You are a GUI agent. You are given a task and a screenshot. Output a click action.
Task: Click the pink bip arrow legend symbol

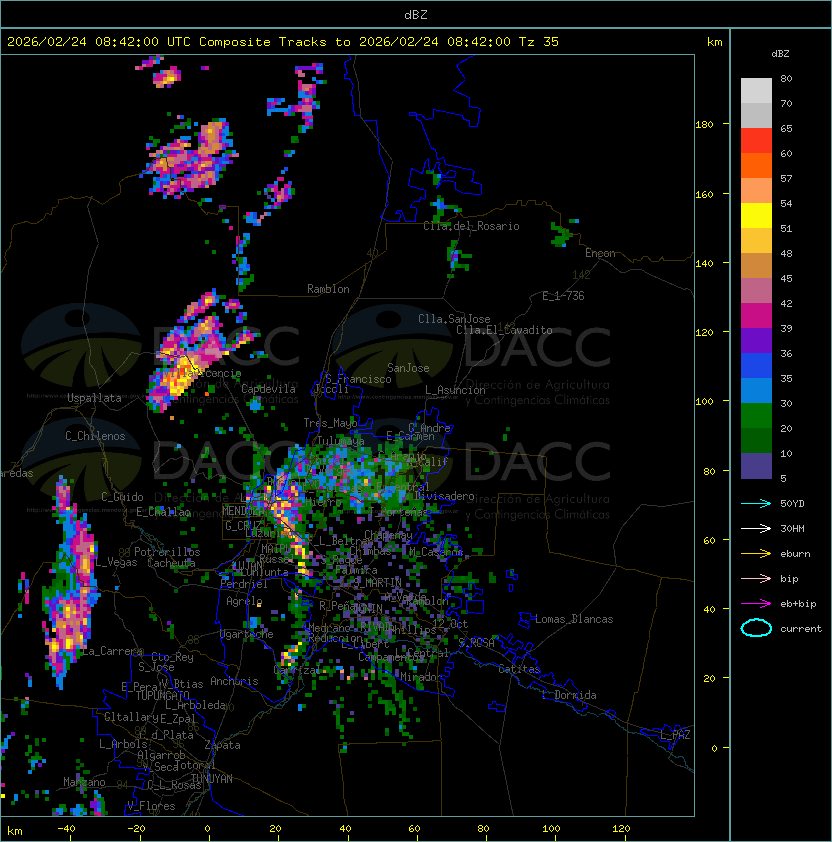[756, 578]
